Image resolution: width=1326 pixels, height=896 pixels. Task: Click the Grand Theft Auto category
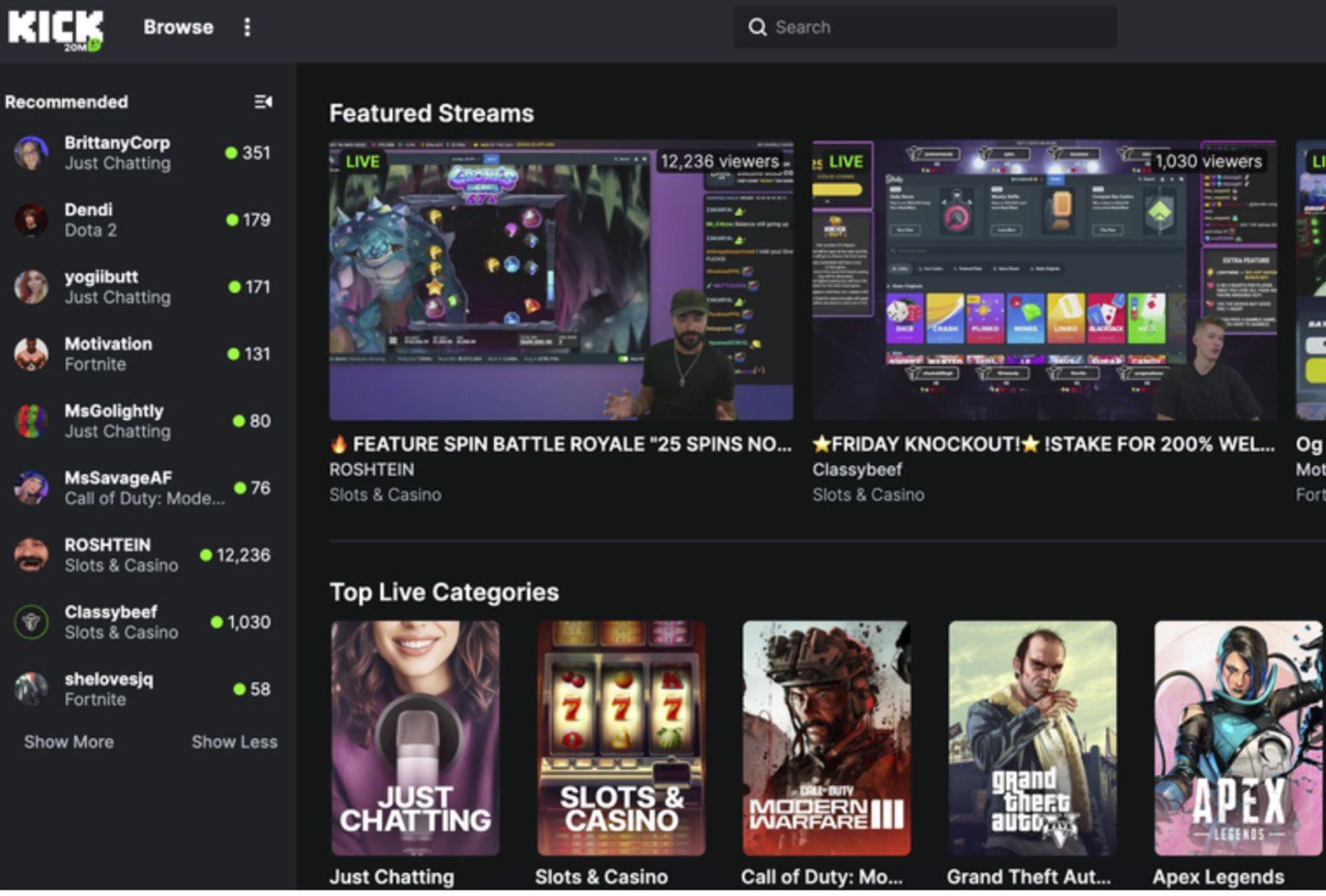1032,738
